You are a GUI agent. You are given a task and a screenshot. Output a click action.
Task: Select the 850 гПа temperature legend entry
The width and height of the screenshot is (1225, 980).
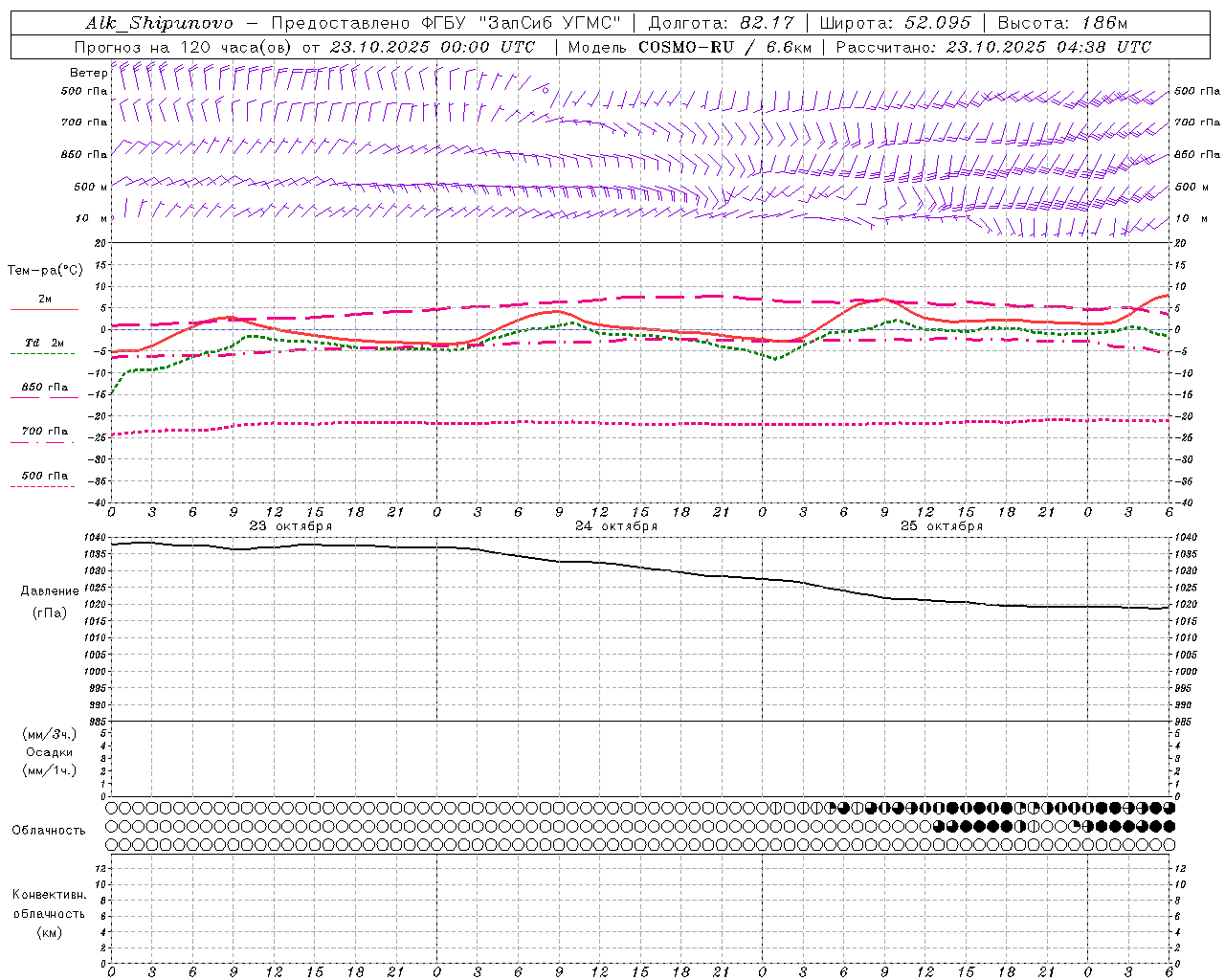[x=44, y=388]
